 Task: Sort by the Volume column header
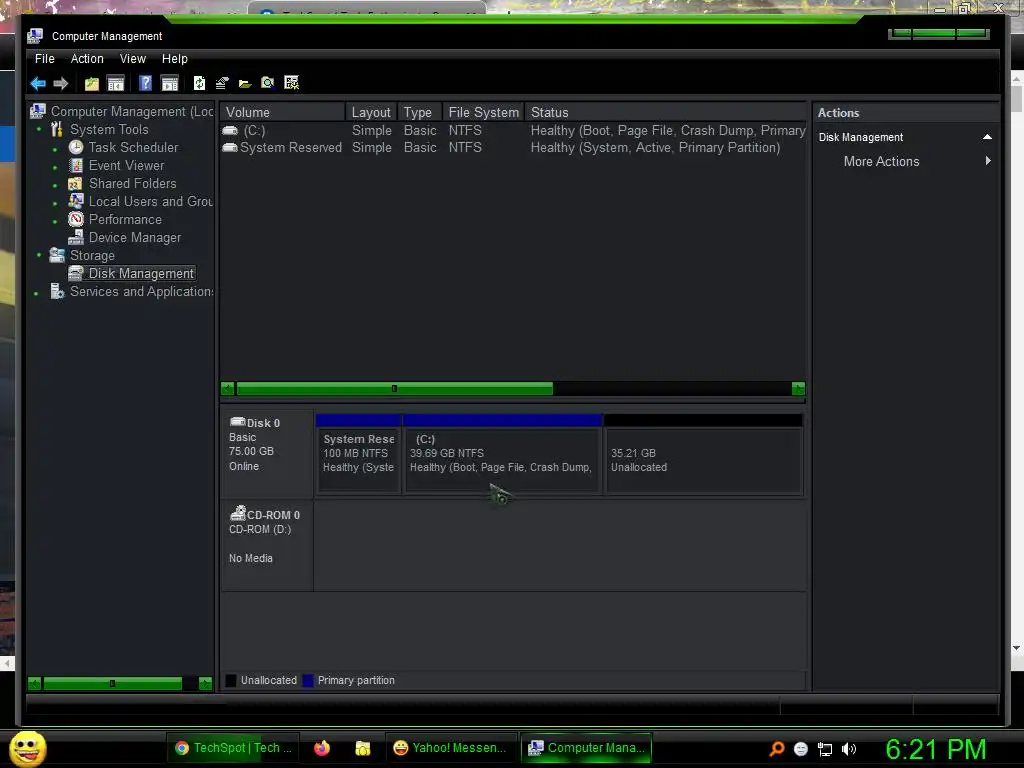click(x=282, y=112)
